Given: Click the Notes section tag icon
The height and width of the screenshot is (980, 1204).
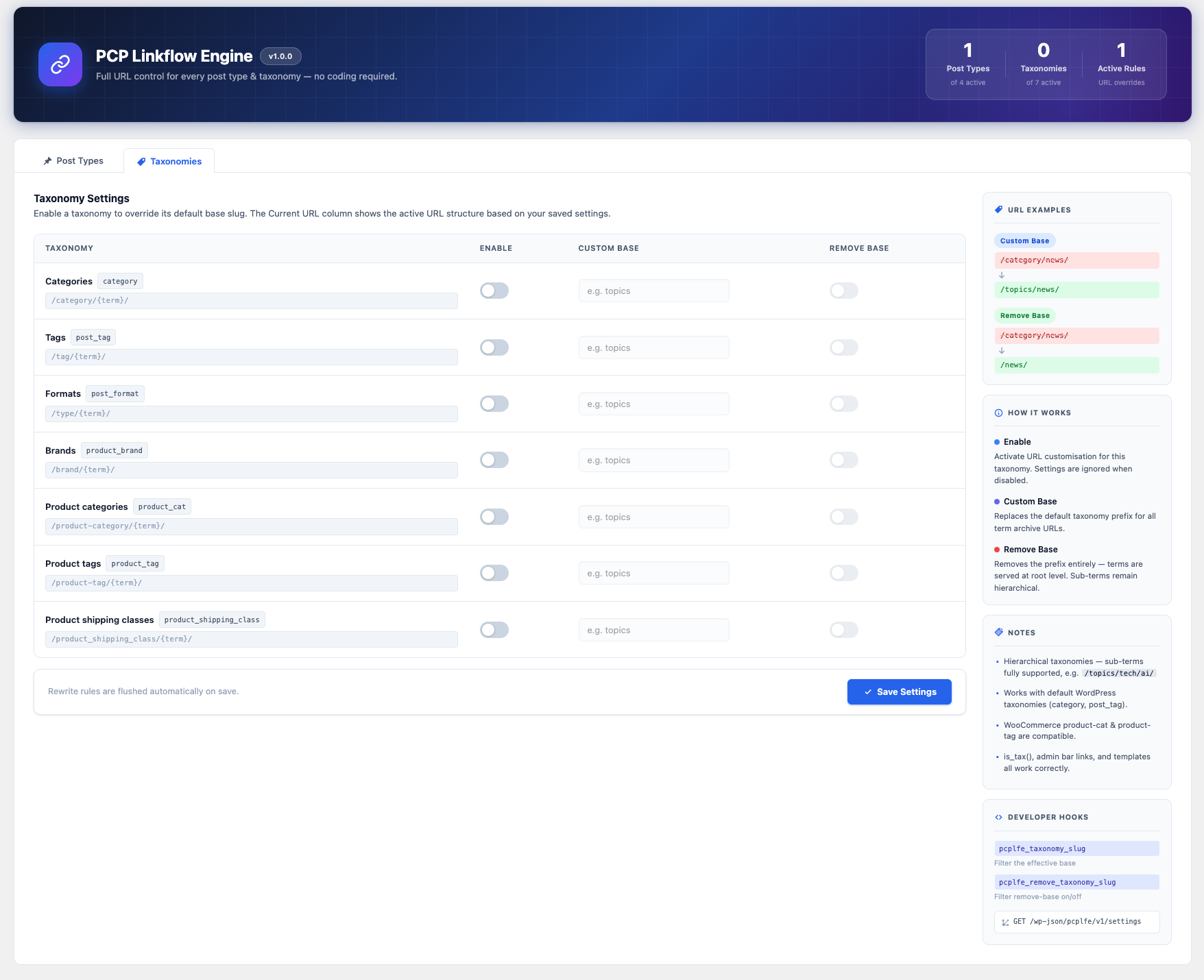Looking at the screenshot, I should tap(998, 633).
